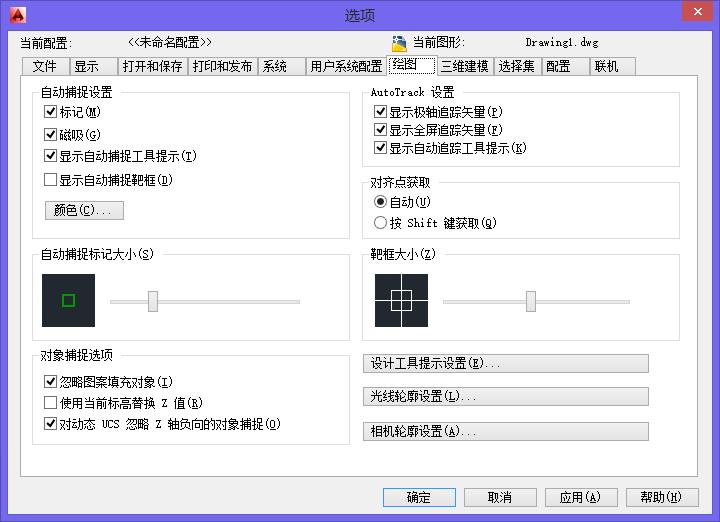This screenshot has height=522, width=720.
Task: Select the 用户系统配置 tab
Action: [346, 66]
